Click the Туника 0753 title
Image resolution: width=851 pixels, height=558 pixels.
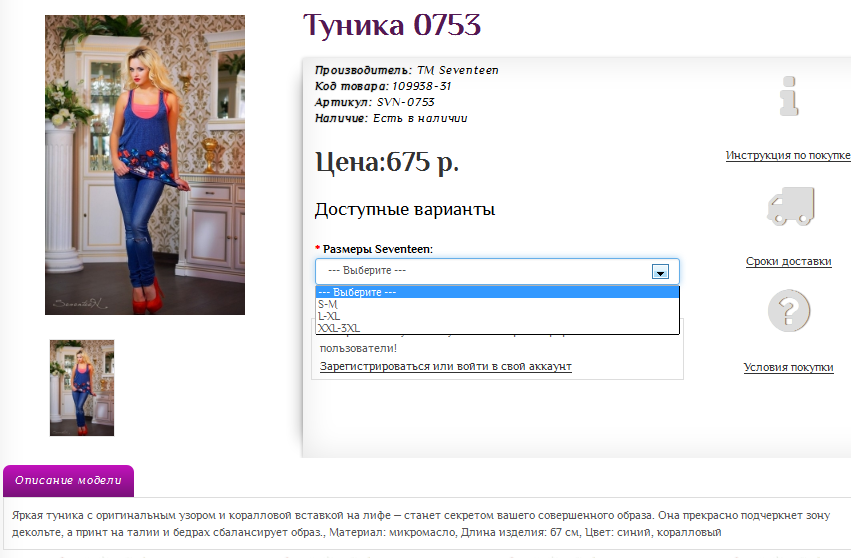point(392,26)
